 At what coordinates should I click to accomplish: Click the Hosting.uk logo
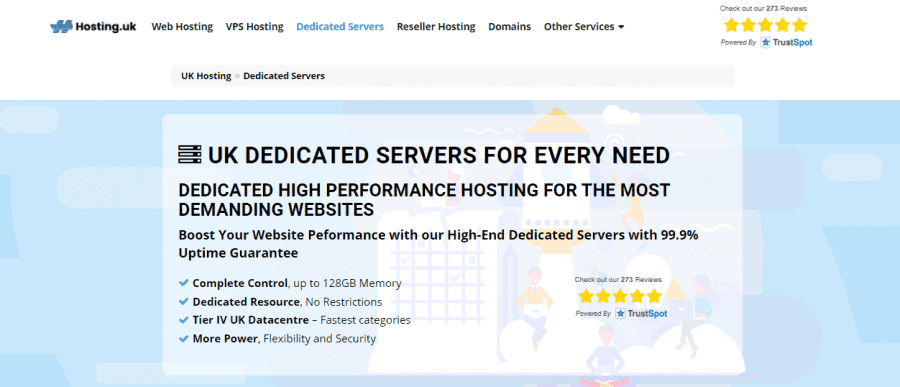pyautogui.click(x=93, y=26)
